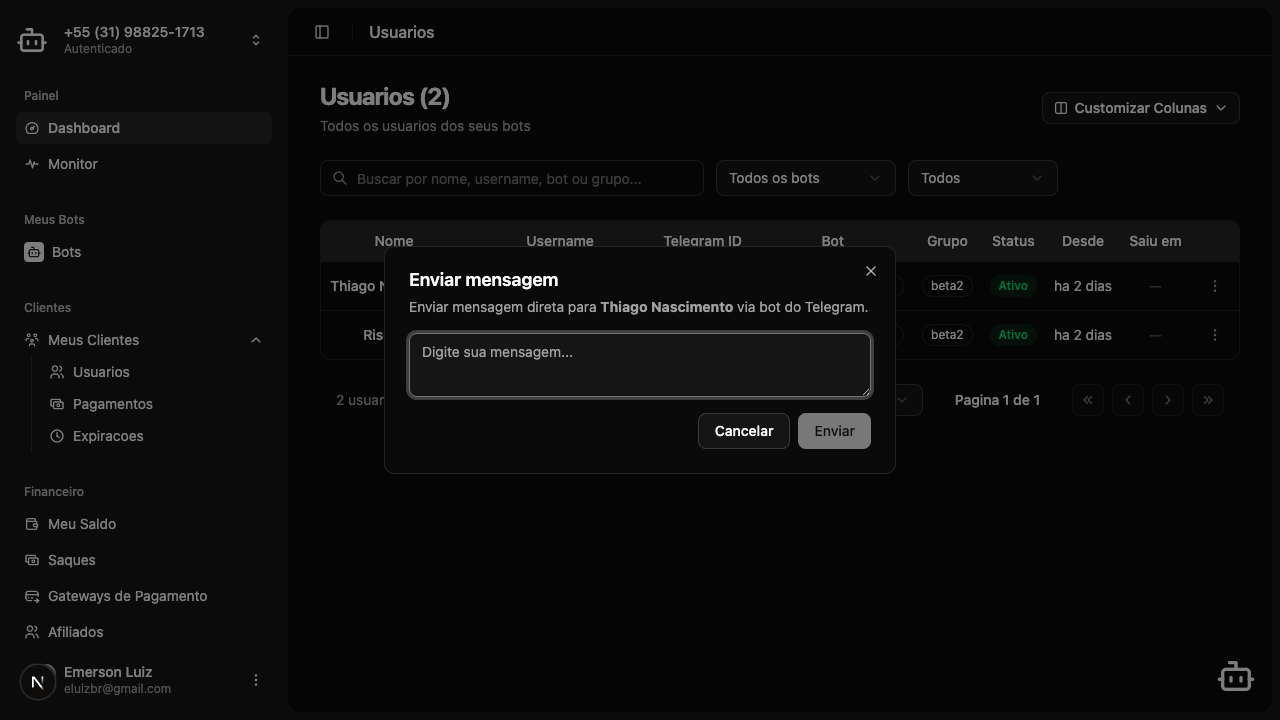Go to next page button

tap(1168, 400)
